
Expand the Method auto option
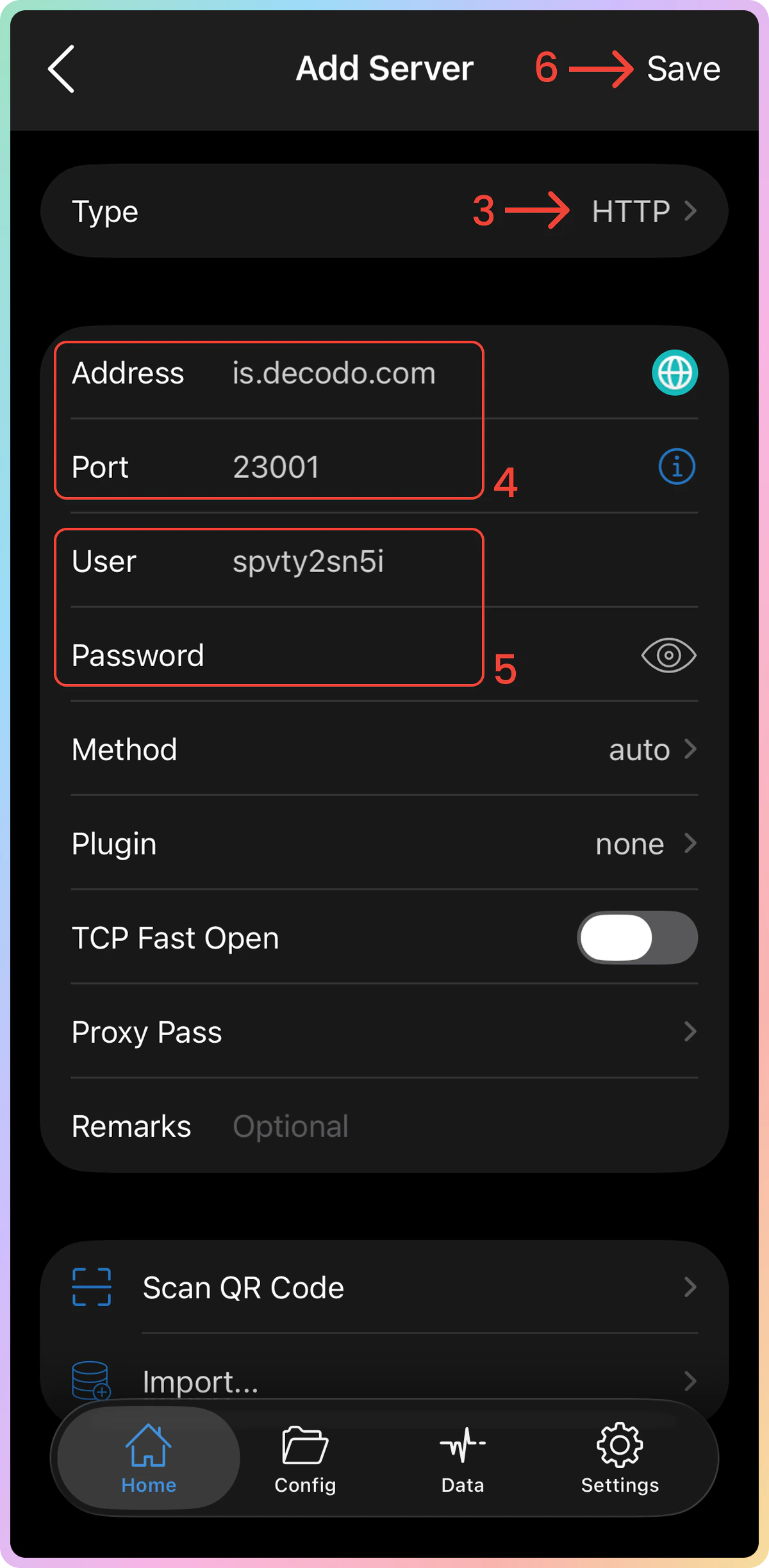pyautogui.click(x=384, y=749)
